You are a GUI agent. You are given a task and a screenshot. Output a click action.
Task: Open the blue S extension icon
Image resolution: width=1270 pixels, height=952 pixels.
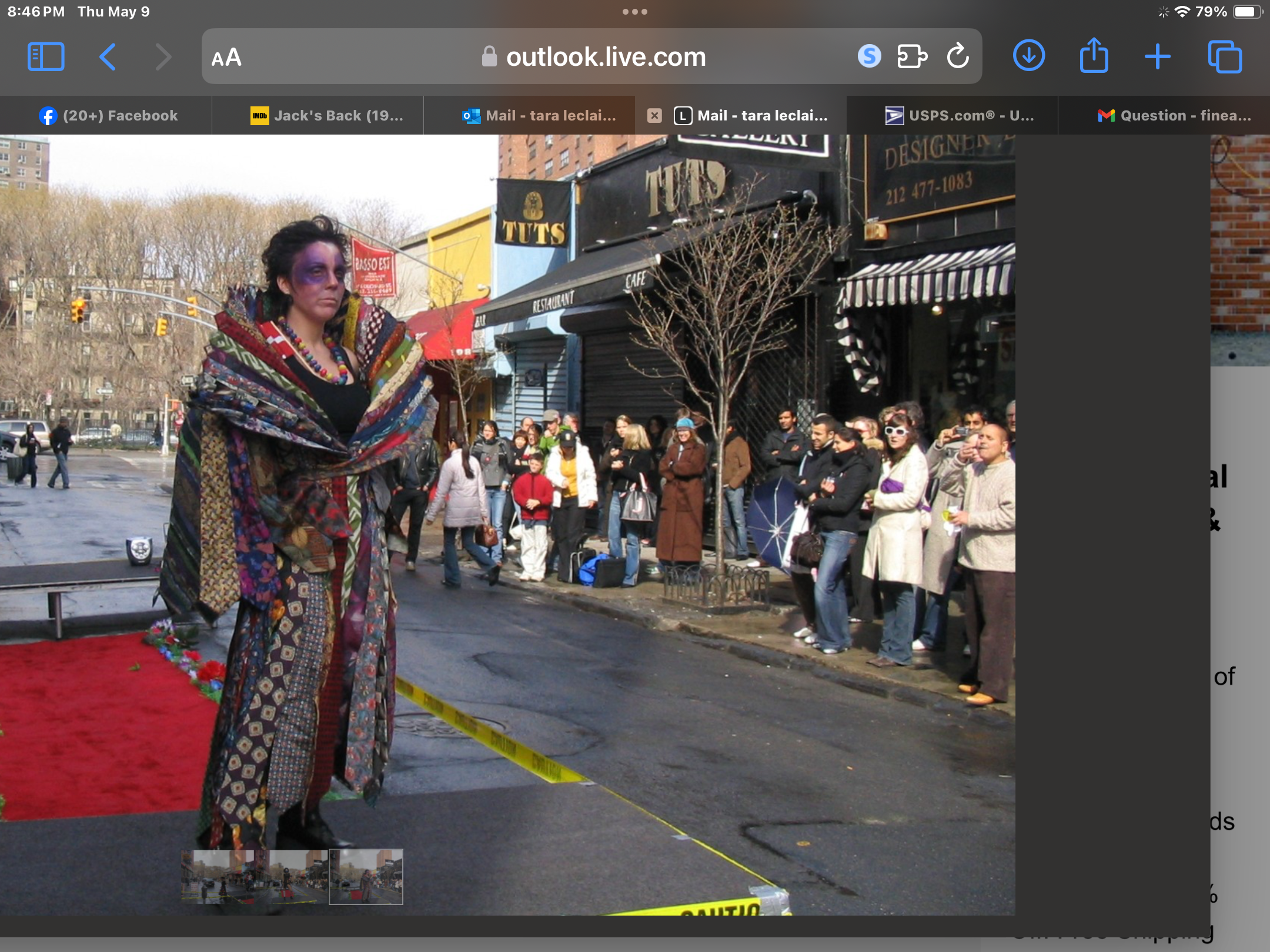[x=869, y=56]
